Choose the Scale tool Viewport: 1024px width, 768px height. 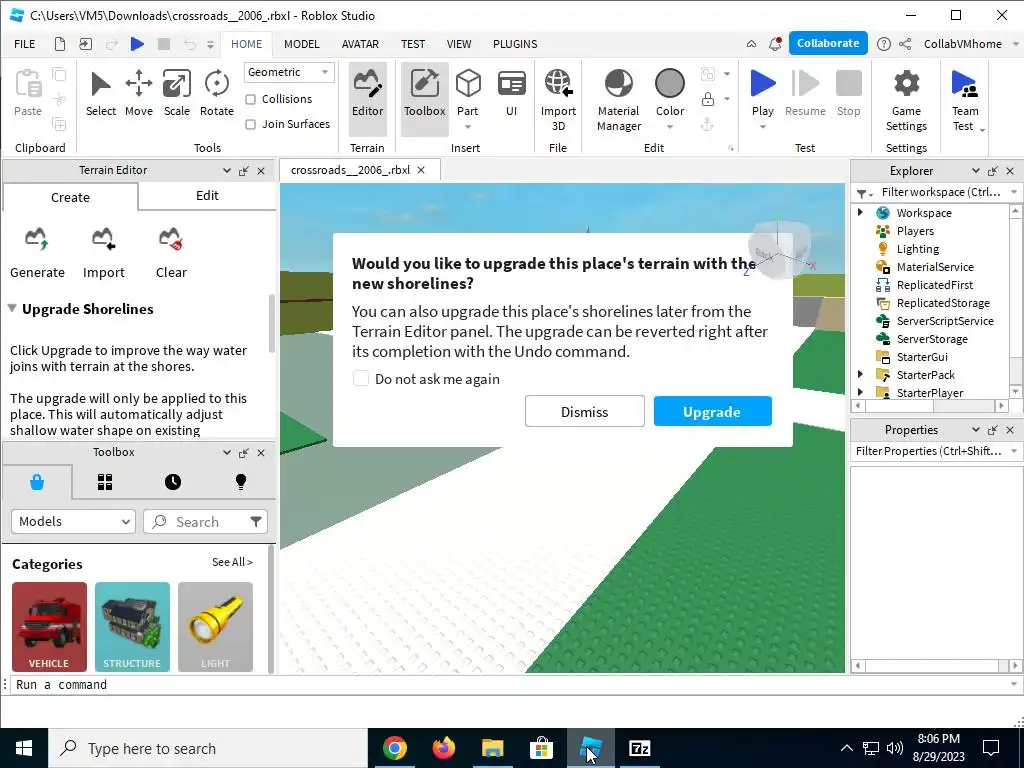(176, 93)
